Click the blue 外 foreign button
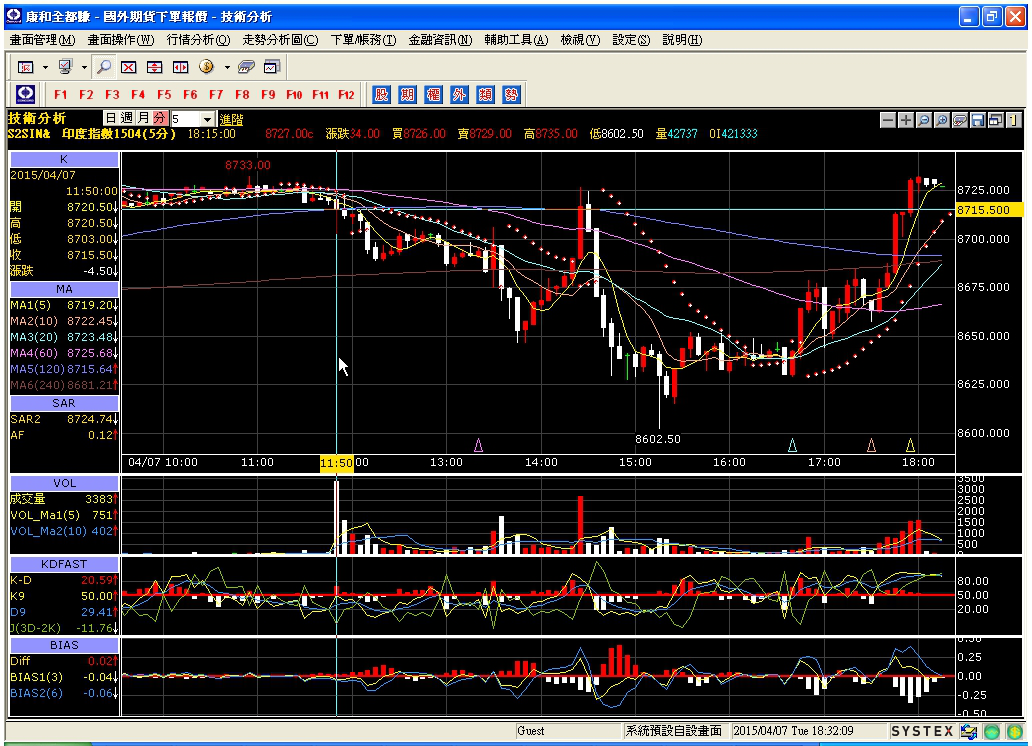This screenshot has height=746, width=1032. (x=459, y=94)
